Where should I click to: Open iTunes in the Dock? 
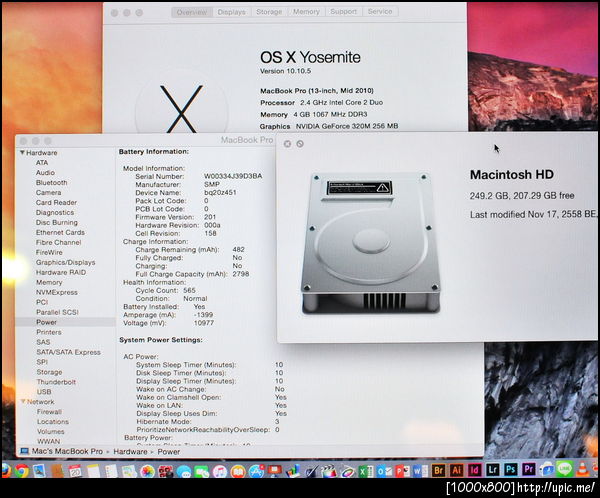pos(220,472)
